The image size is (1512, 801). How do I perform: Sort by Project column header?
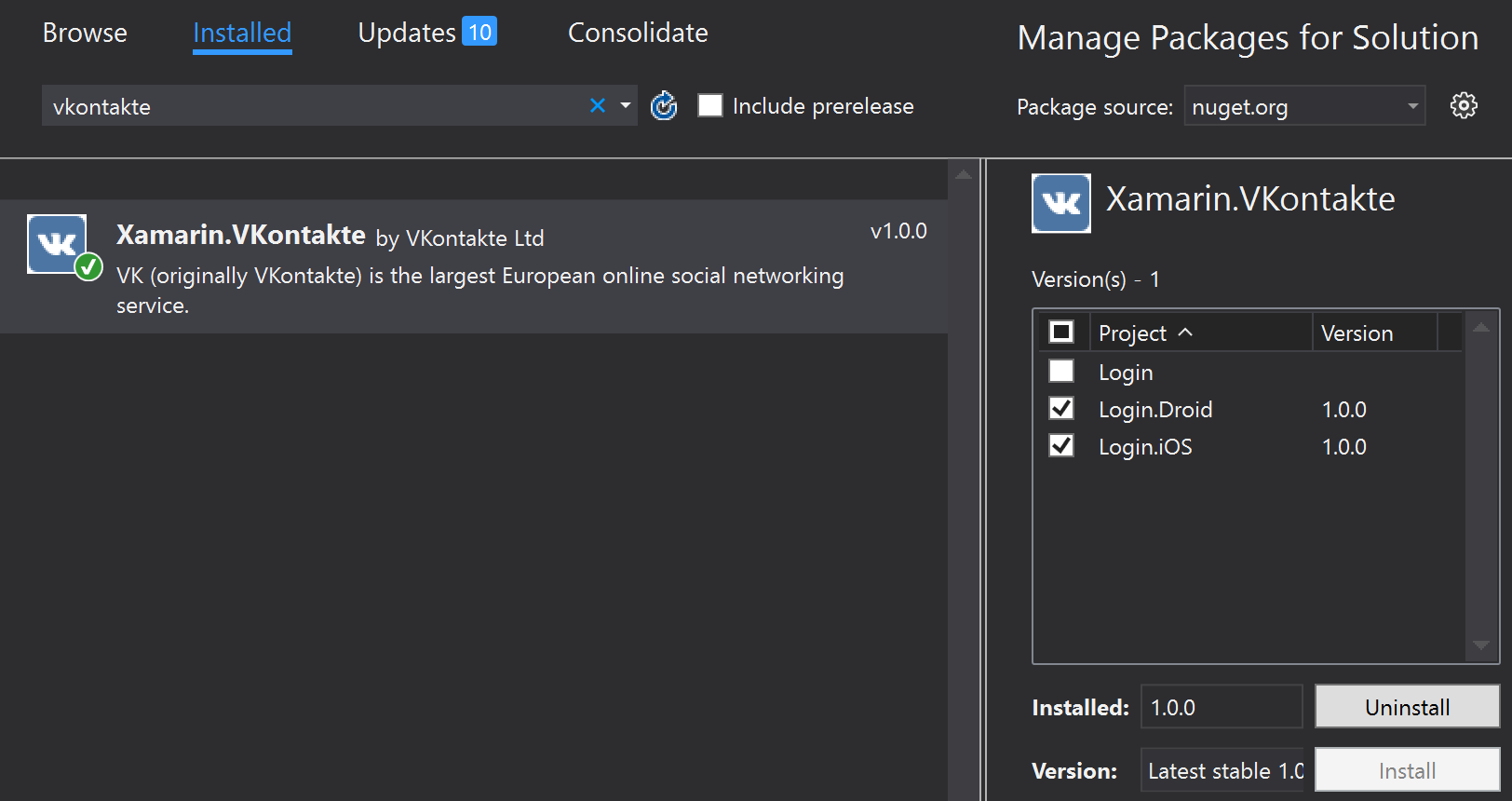point(1201,333)
